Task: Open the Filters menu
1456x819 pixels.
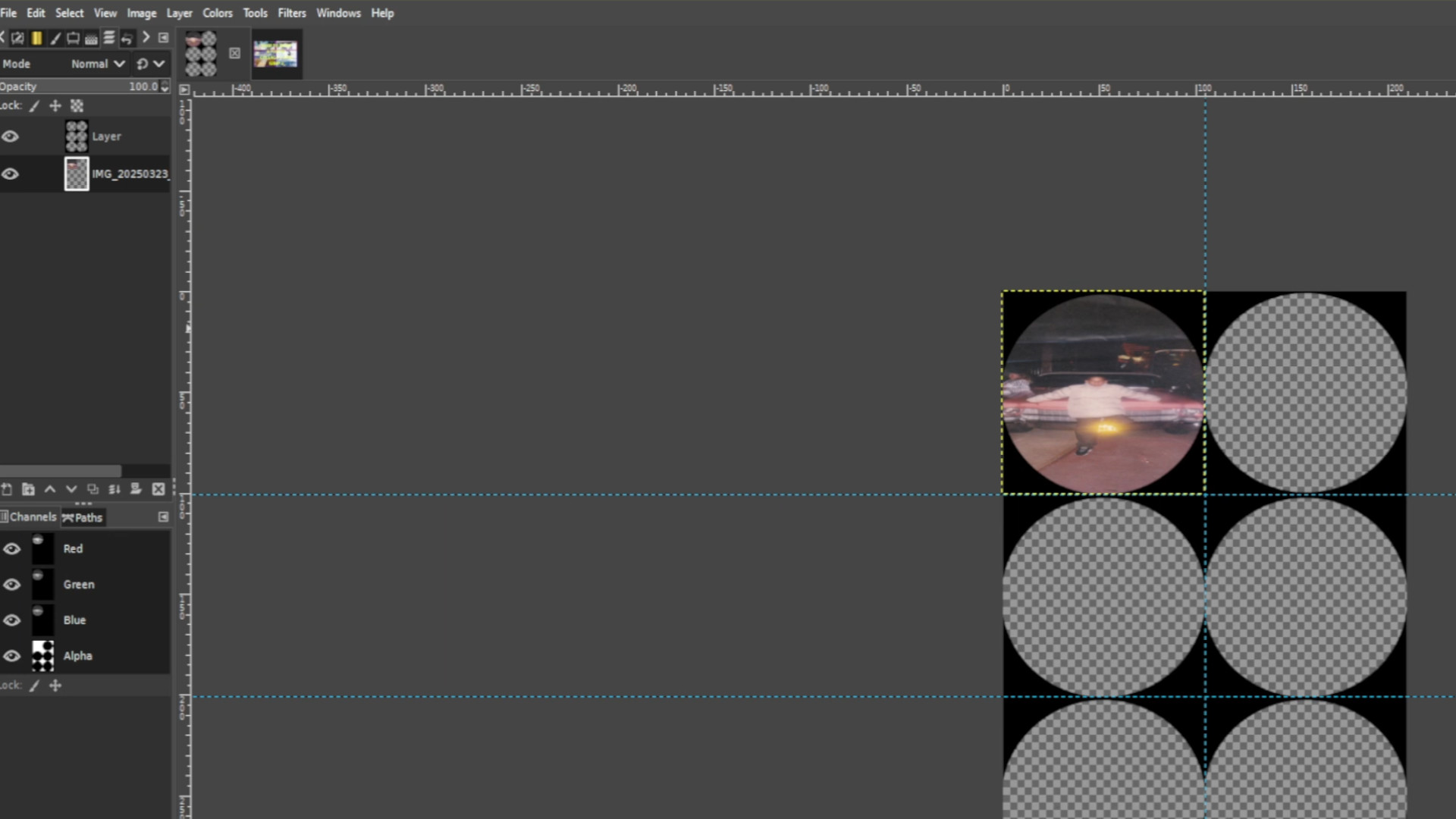Action: [291, 13]
